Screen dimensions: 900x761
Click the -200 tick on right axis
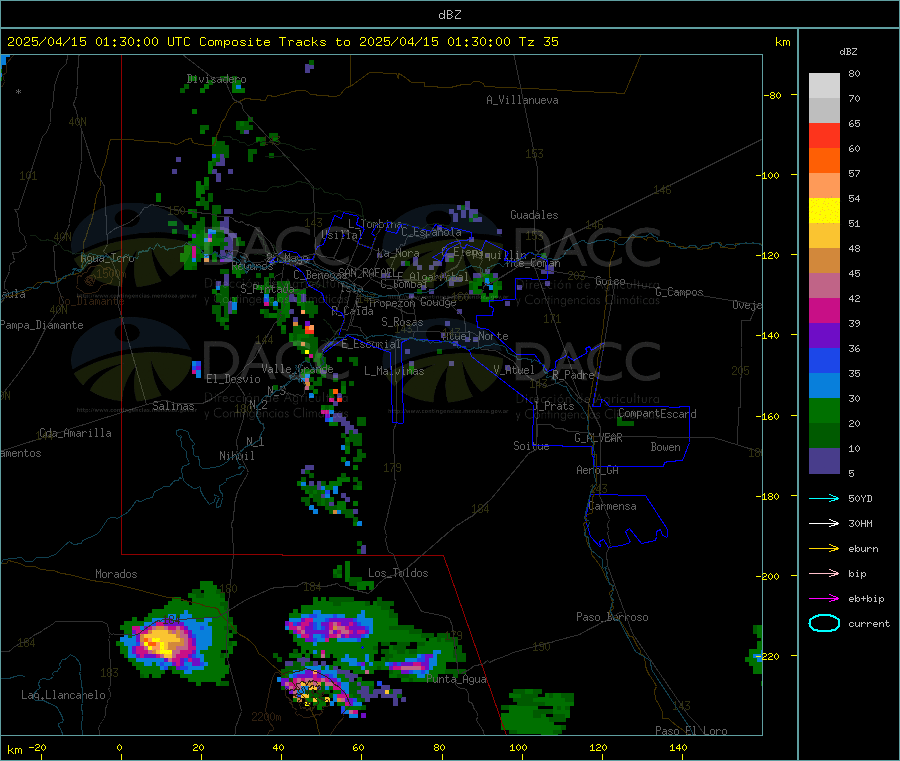click(x=768, y=576)
